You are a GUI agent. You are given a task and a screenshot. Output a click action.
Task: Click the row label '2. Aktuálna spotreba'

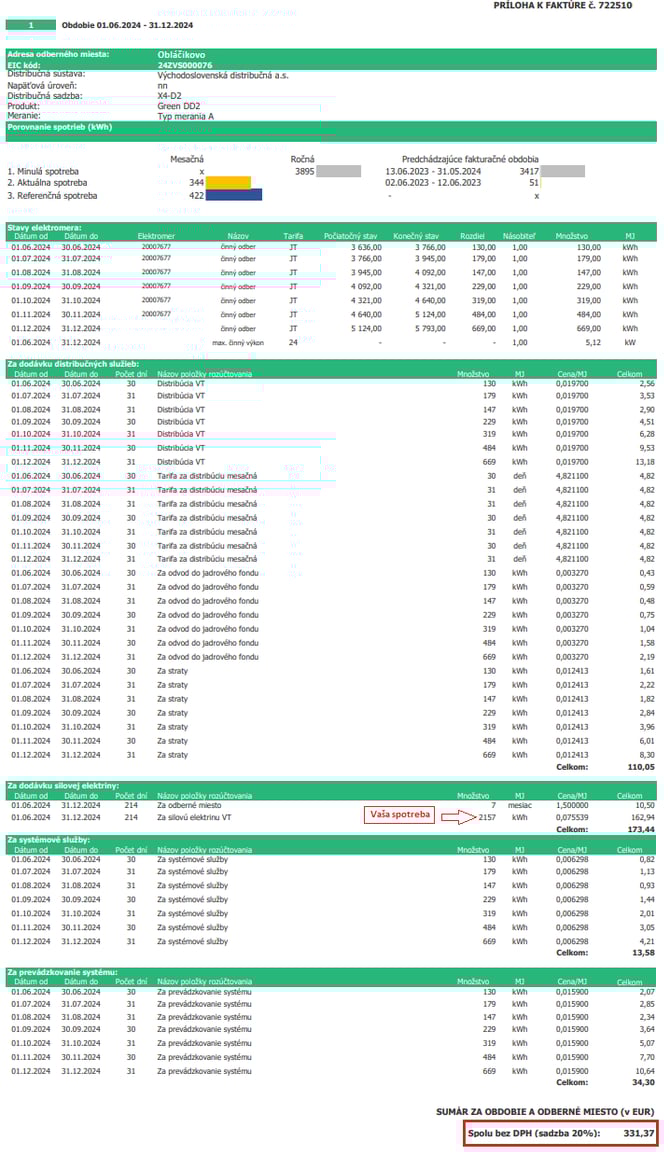point(47,182)
